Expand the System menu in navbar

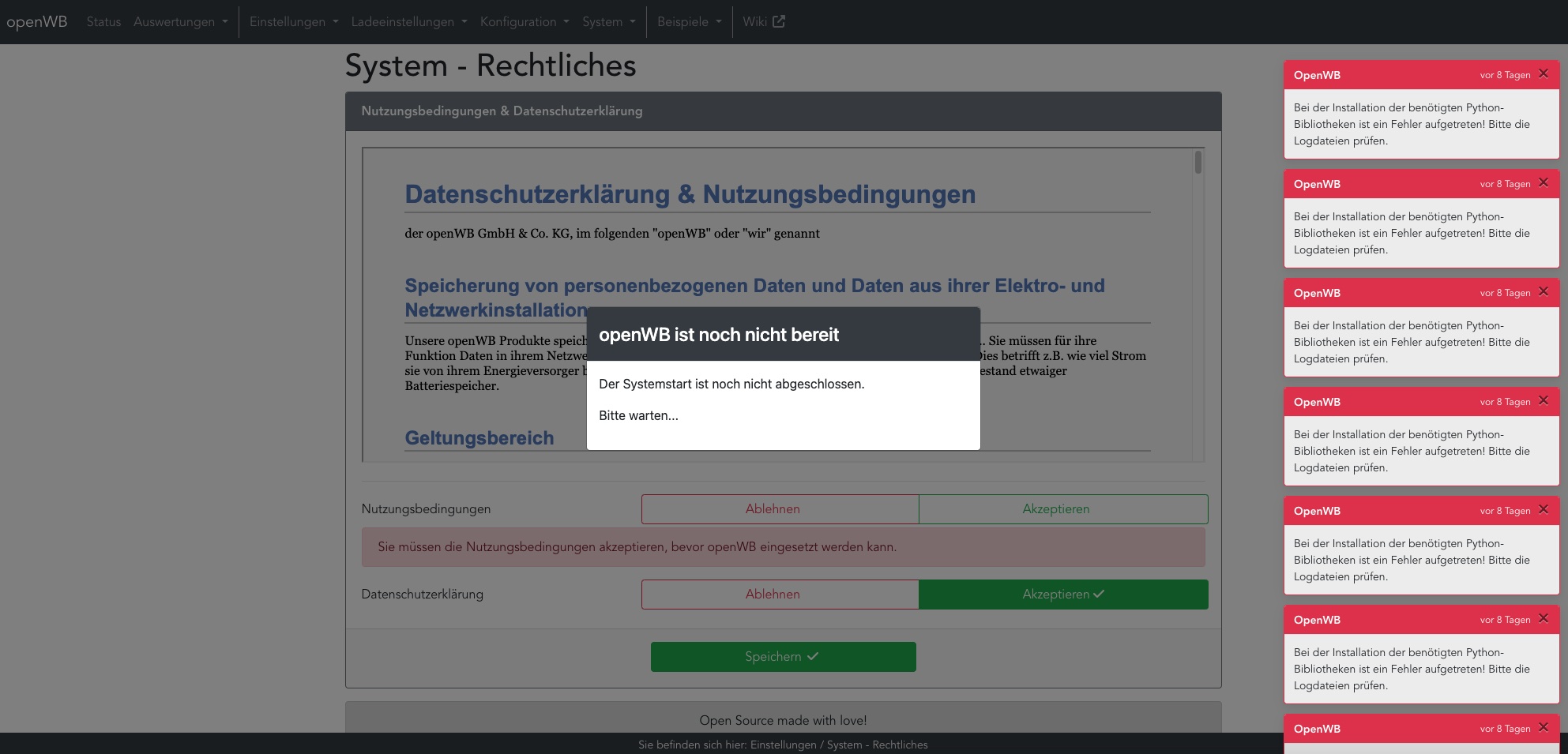coord(609,21)
